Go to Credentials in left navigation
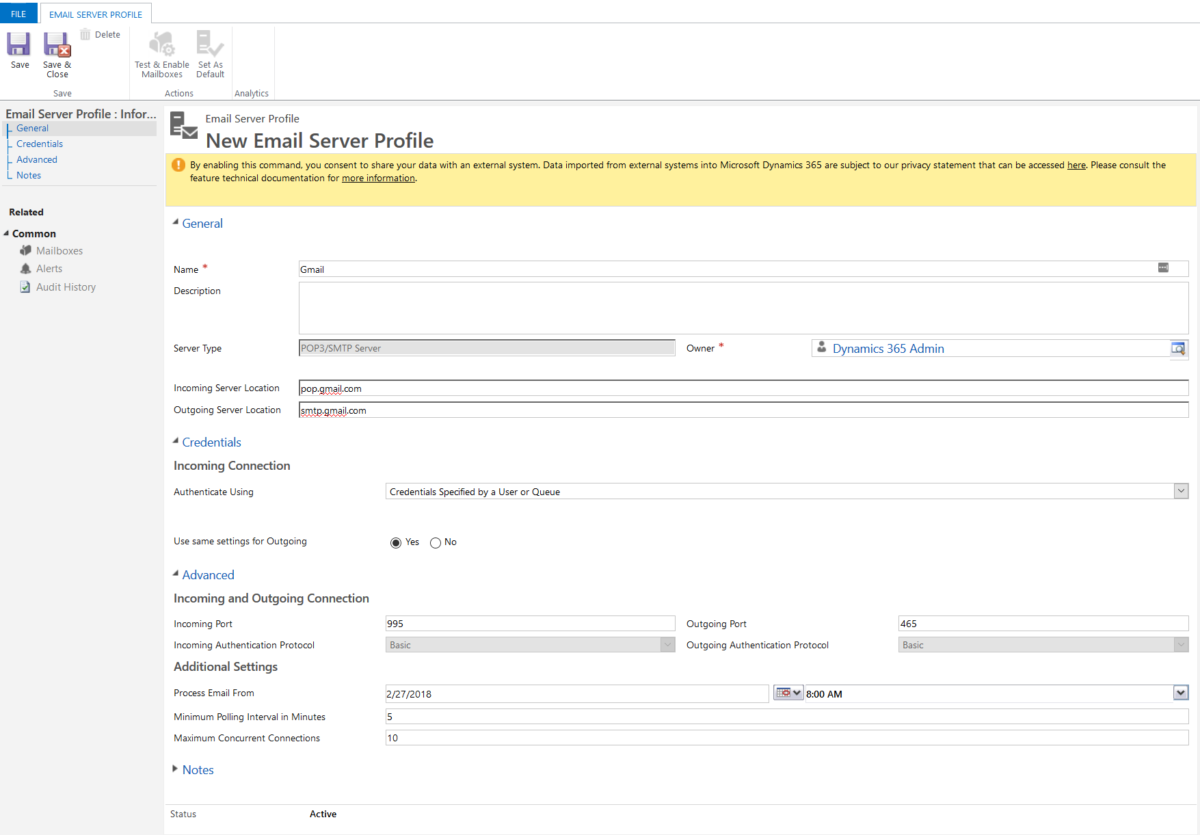This screenshot has width=1200, height=835. 40,144
